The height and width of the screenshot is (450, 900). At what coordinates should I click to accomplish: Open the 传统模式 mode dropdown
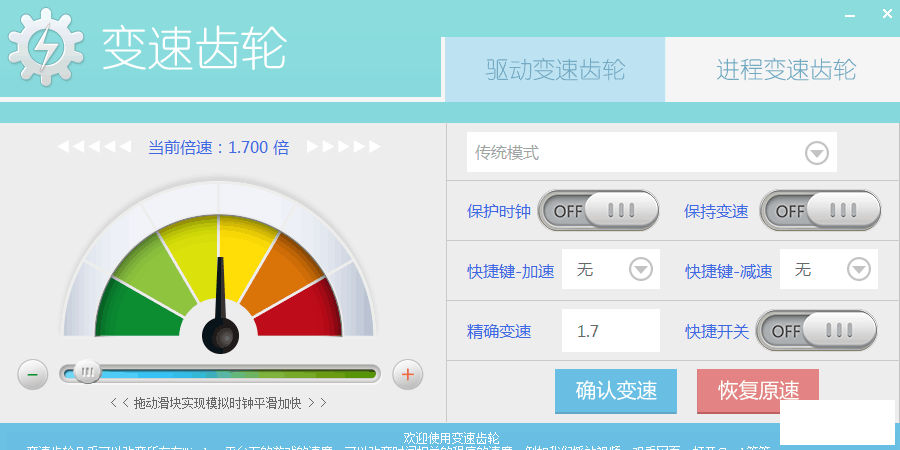651,152
